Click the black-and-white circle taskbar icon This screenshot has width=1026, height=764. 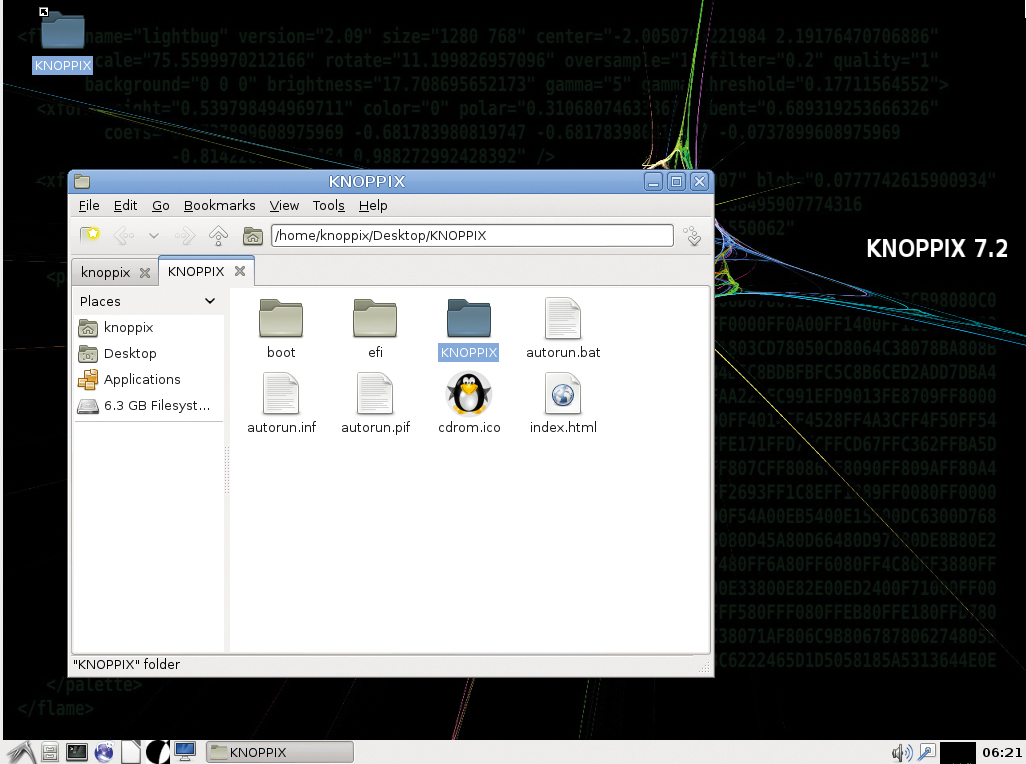(158, 752)
